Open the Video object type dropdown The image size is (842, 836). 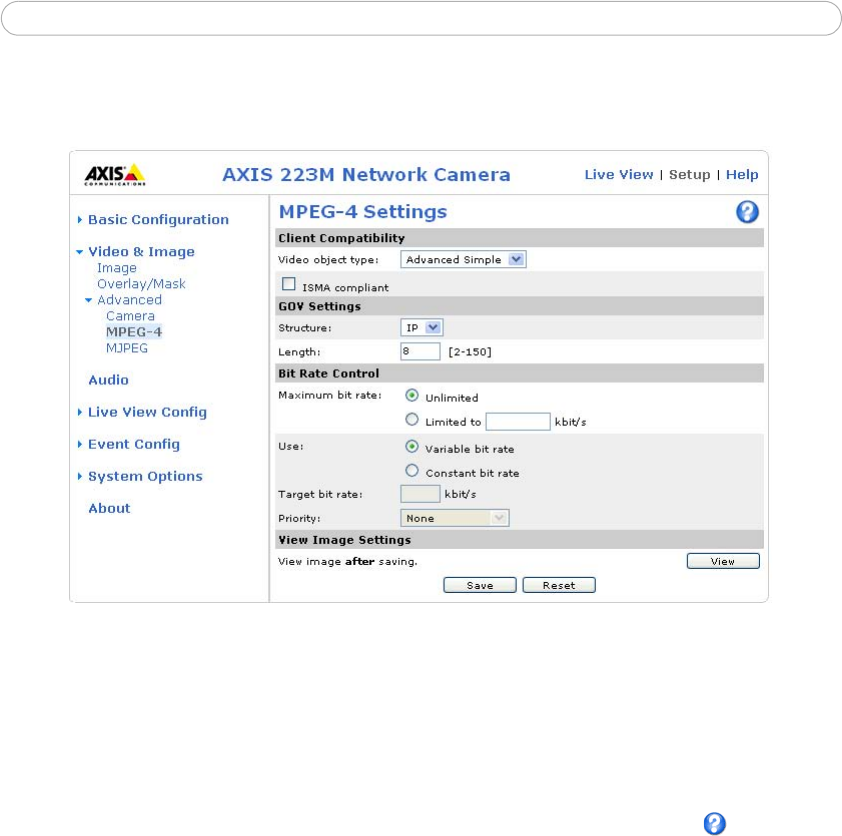coord(463,259)
